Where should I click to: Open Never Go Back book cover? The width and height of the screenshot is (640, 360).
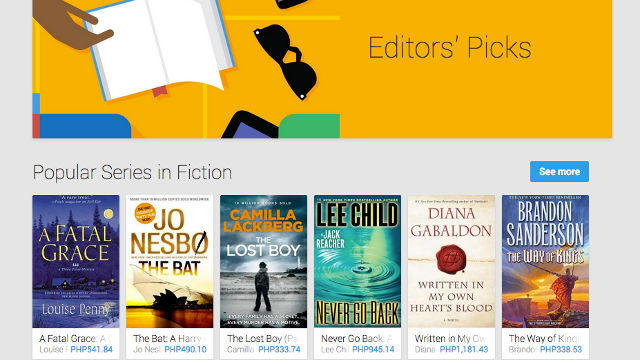pos(358,261)
